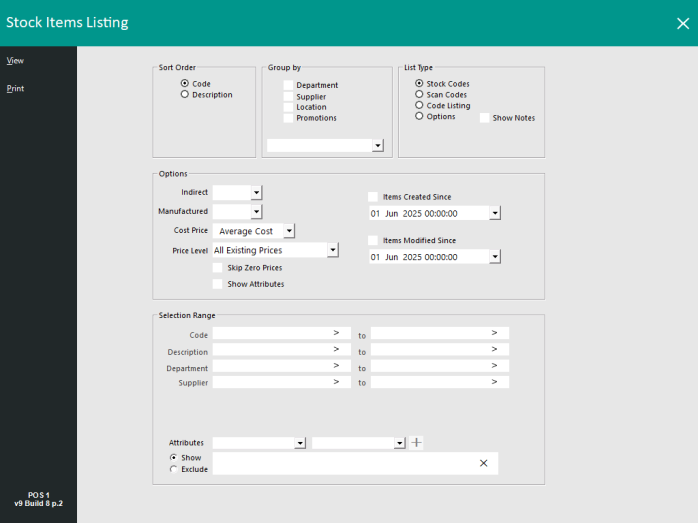Image resolution: width=698 pixels, height=524 pixels.
Task: Tick Group by Location checkbox
Action: [x=288, y=107]
